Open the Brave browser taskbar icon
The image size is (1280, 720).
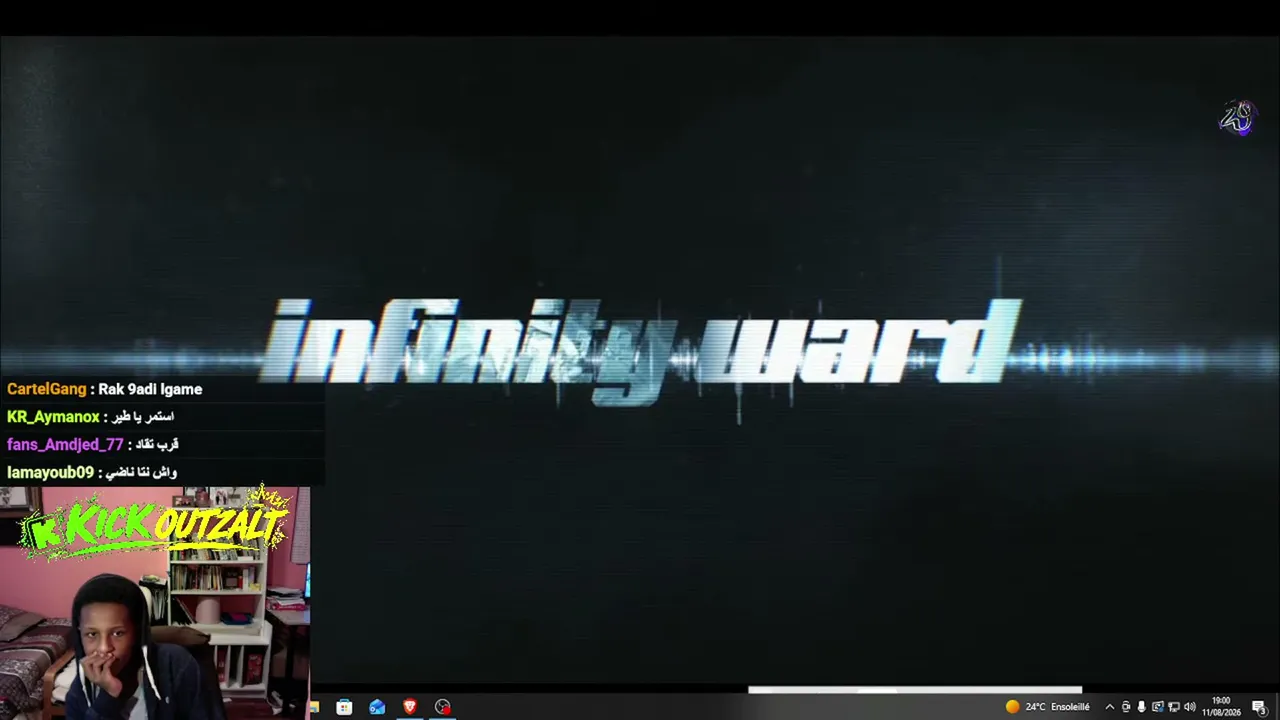pyautogui.click(x=410, y=707)
